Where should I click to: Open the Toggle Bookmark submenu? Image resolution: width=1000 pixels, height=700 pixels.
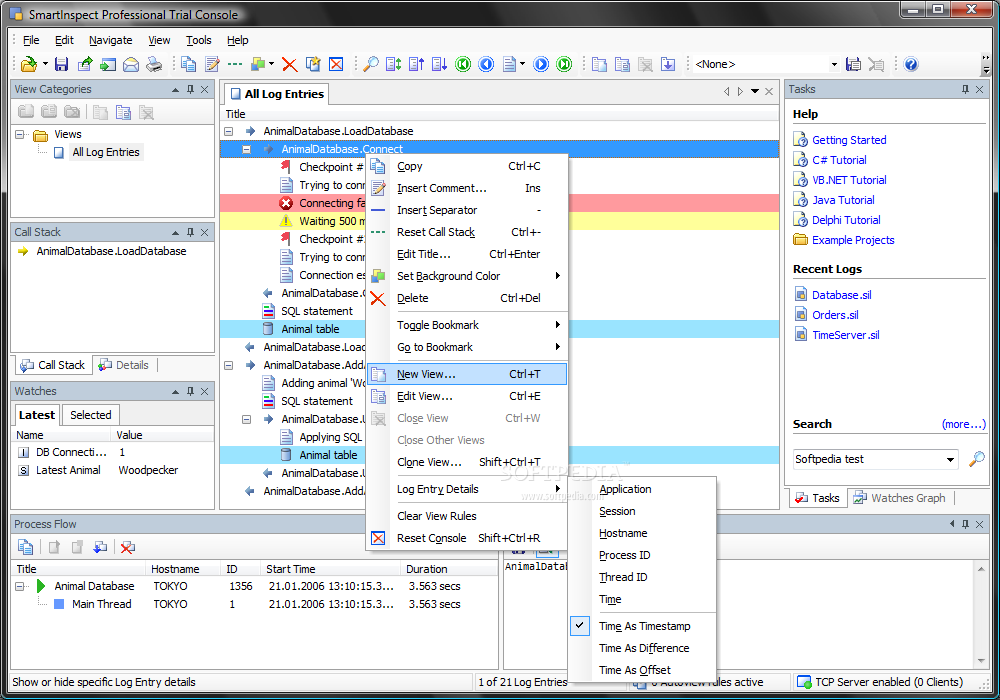pyautogui.click(x=467, y=325)
